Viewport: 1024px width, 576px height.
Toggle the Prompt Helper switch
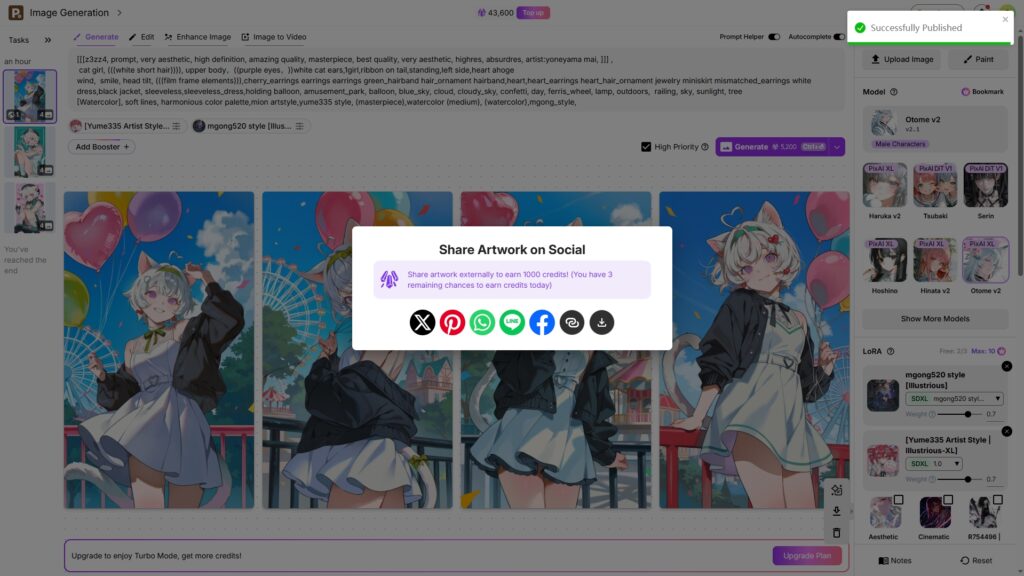pos(774,37)
